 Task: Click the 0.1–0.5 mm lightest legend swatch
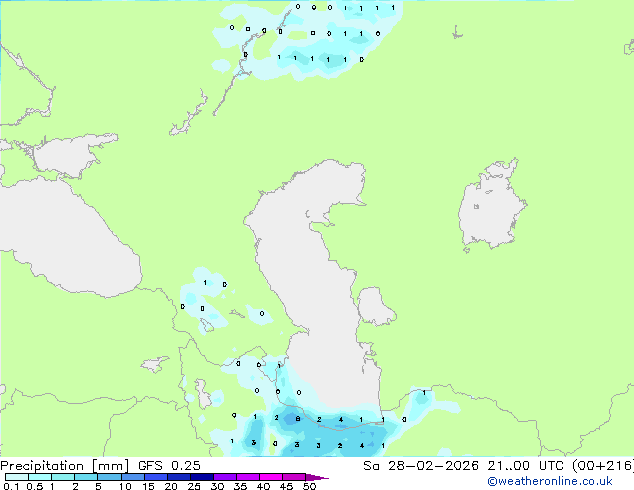pos(17,477)
